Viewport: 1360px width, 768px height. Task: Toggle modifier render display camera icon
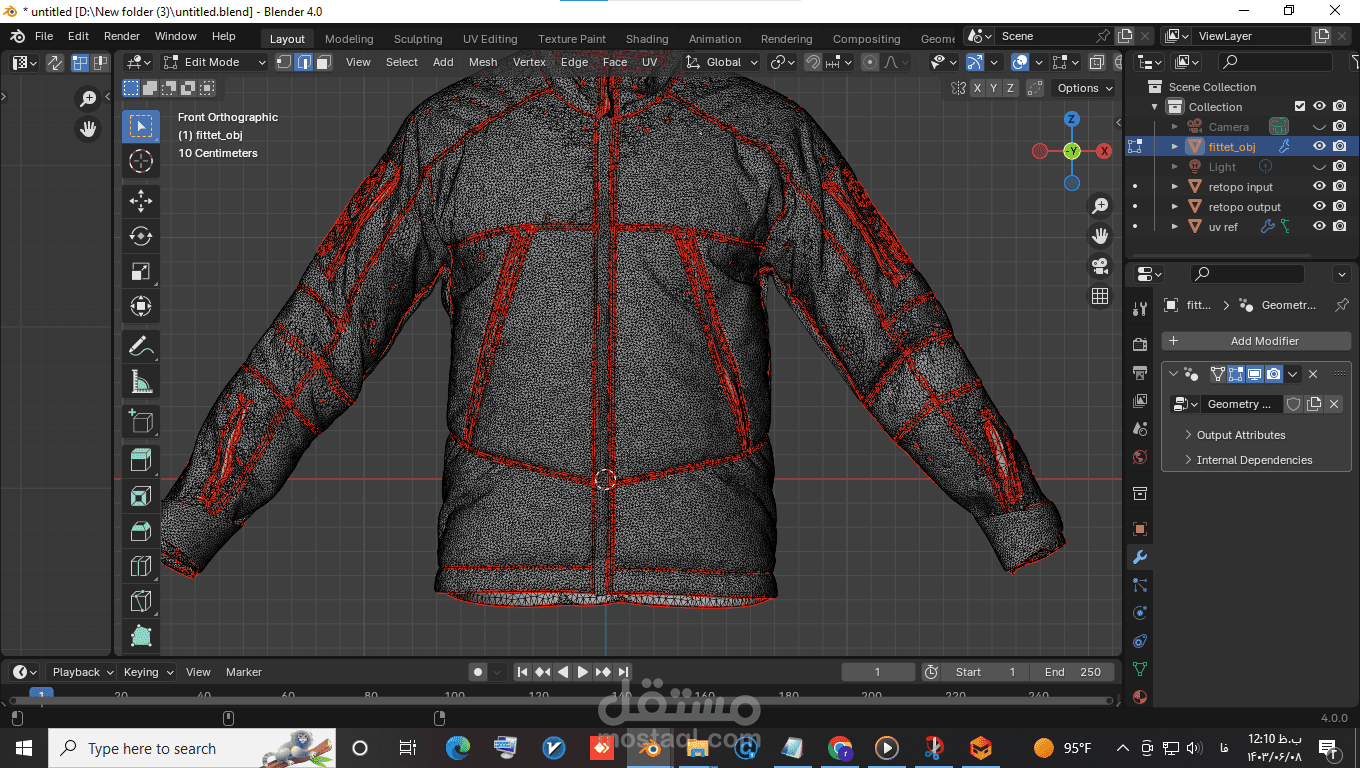(x=1273, y=374)
